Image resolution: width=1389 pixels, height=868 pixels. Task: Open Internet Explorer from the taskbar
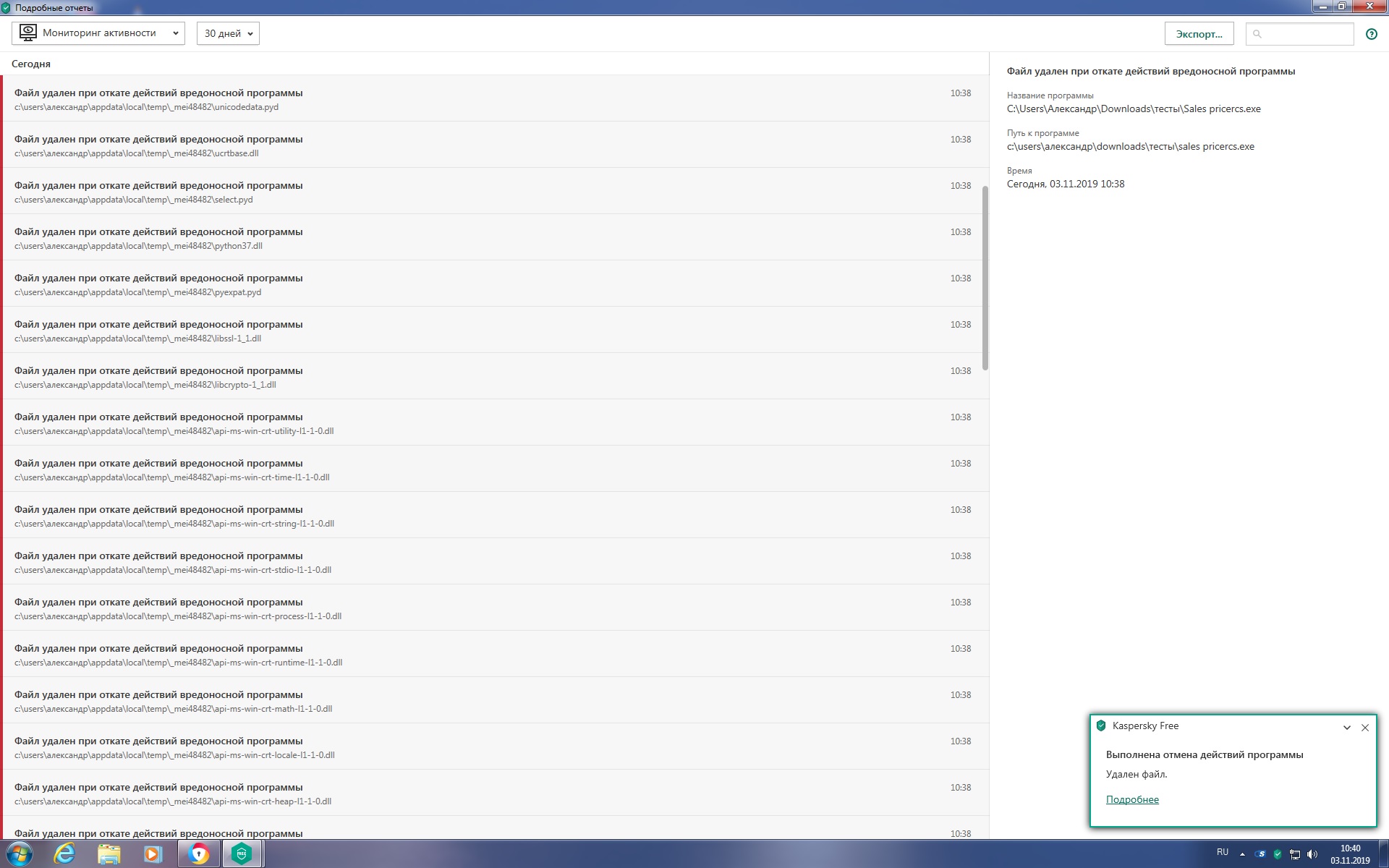(64, 854)
